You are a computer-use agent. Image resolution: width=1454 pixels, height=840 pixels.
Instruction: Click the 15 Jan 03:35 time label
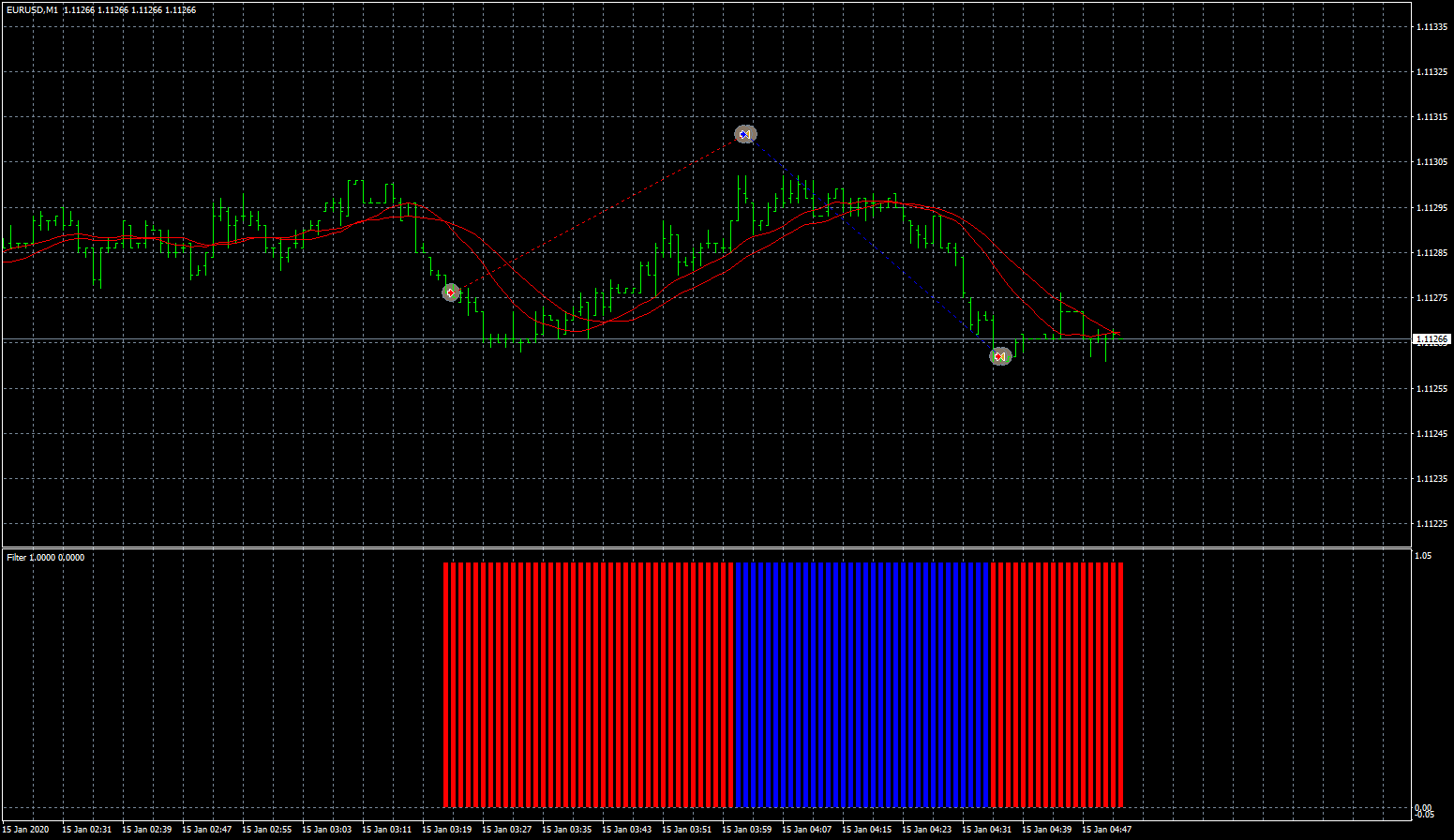click(x=566, y=829)
